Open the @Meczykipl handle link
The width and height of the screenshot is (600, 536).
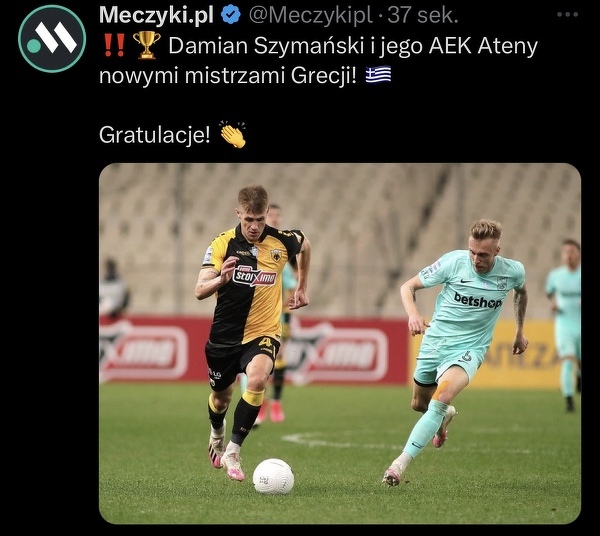coord(310,16)
